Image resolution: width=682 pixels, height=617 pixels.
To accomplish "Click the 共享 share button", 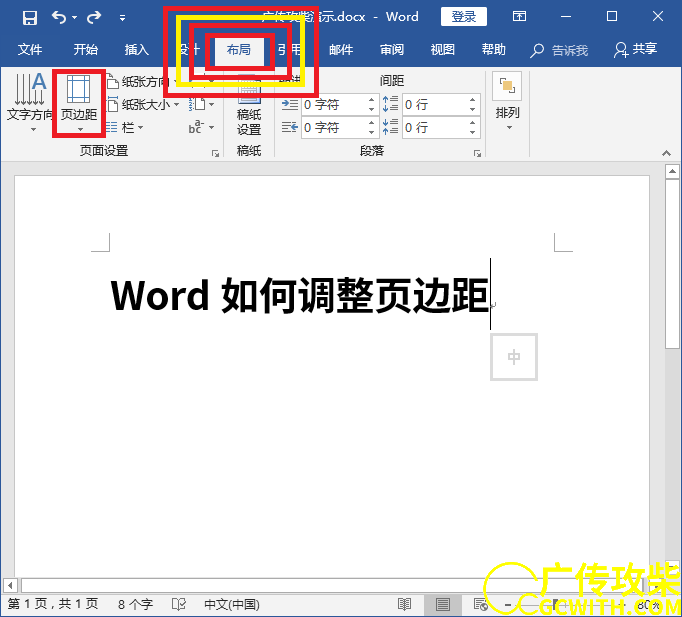I will (635, 50).
